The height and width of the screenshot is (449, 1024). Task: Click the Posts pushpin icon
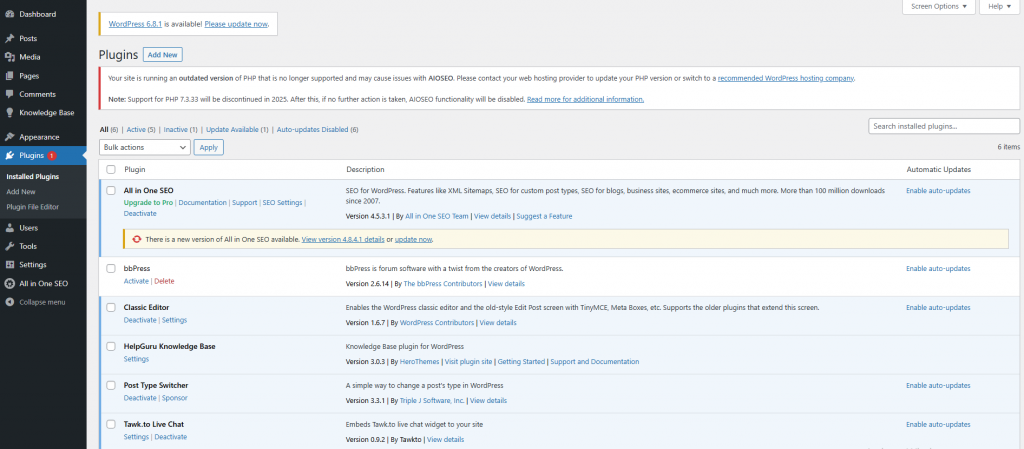[x=10, y=39]
